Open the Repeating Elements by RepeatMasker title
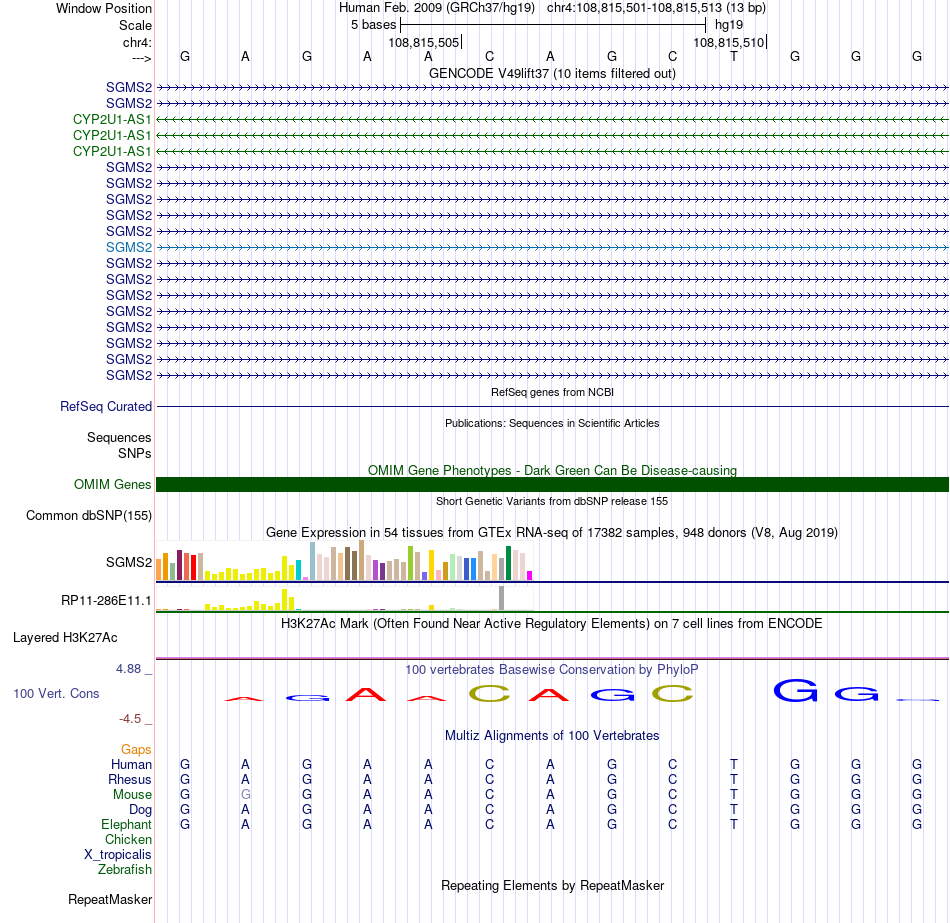Image resolution: width=950 pixels, height=923 pixels. (552, 885)
